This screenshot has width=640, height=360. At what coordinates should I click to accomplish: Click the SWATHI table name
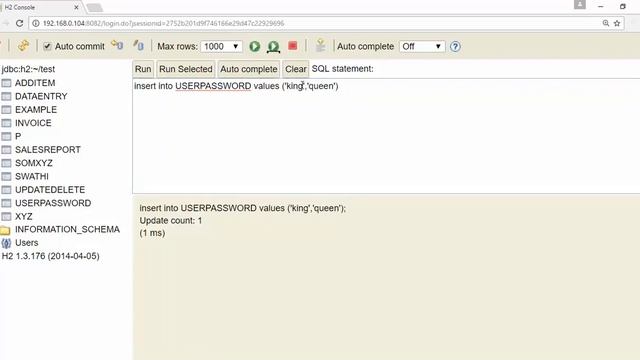click(32, 176)
